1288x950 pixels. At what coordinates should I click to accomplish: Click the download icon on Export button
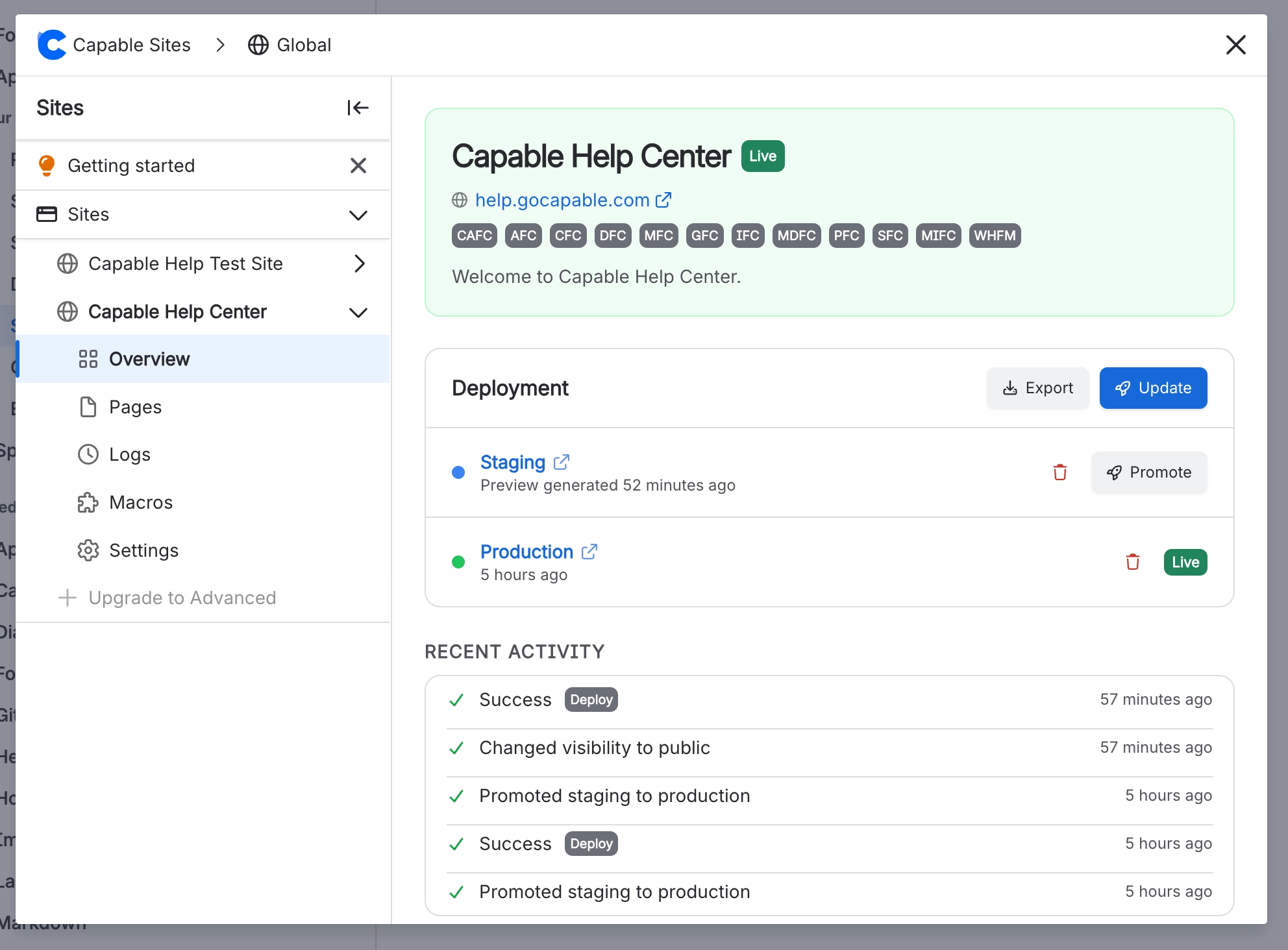(x=1010, y=388)
